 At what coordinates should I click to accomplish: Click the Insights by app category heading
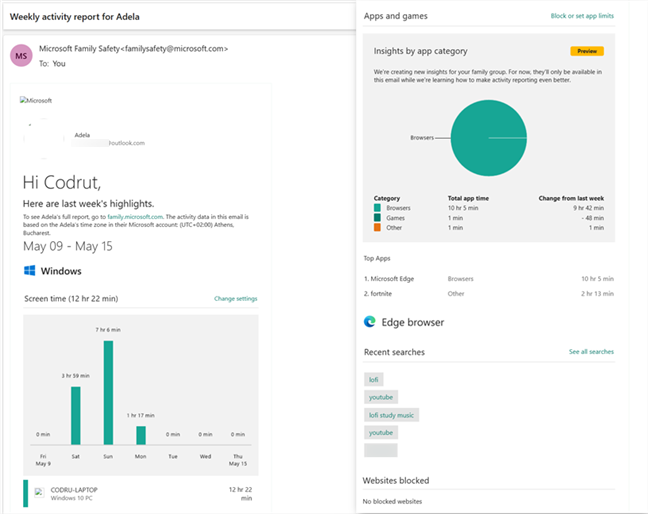(x=420, y=51)
